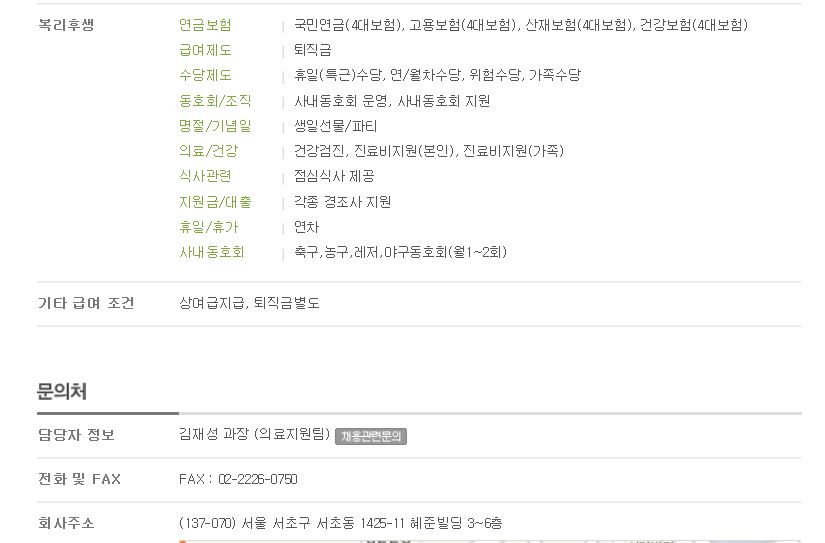Select the 휴일/휴가 category label
This screenshot has height=543, width=825.
(209, 227)
